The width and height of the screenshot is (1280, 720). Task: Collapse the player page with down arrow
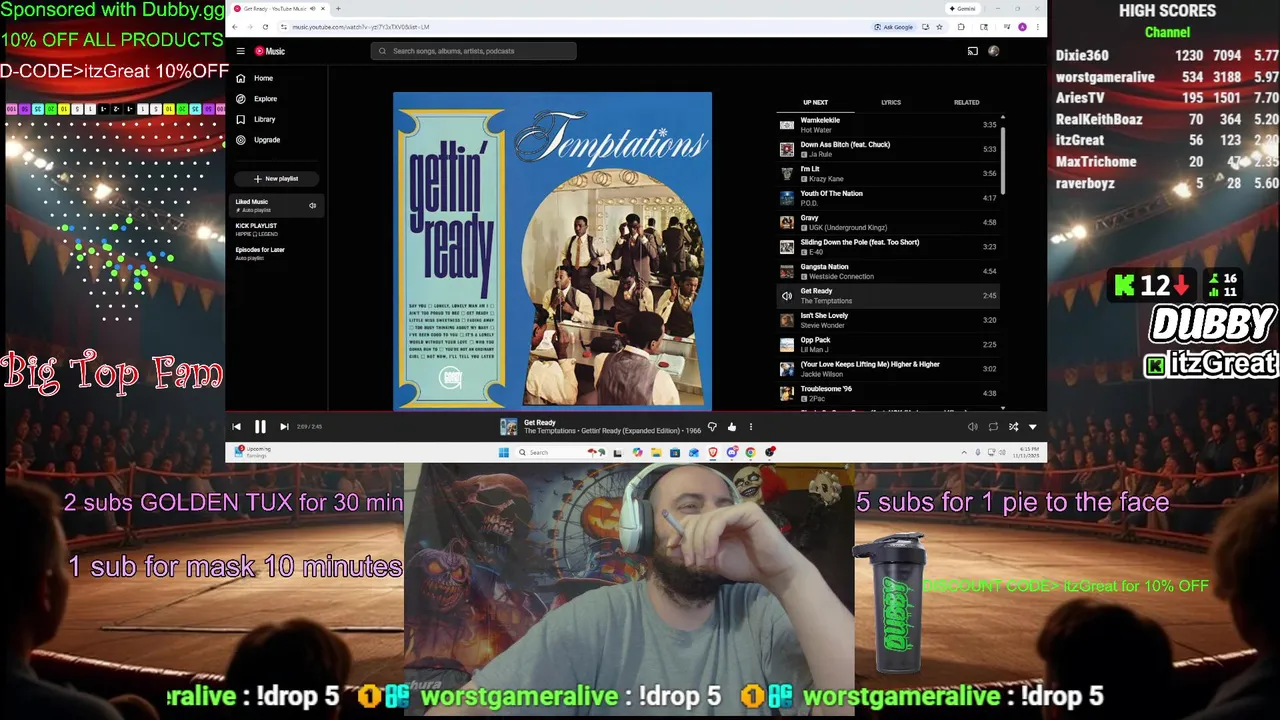(1033, 427)
